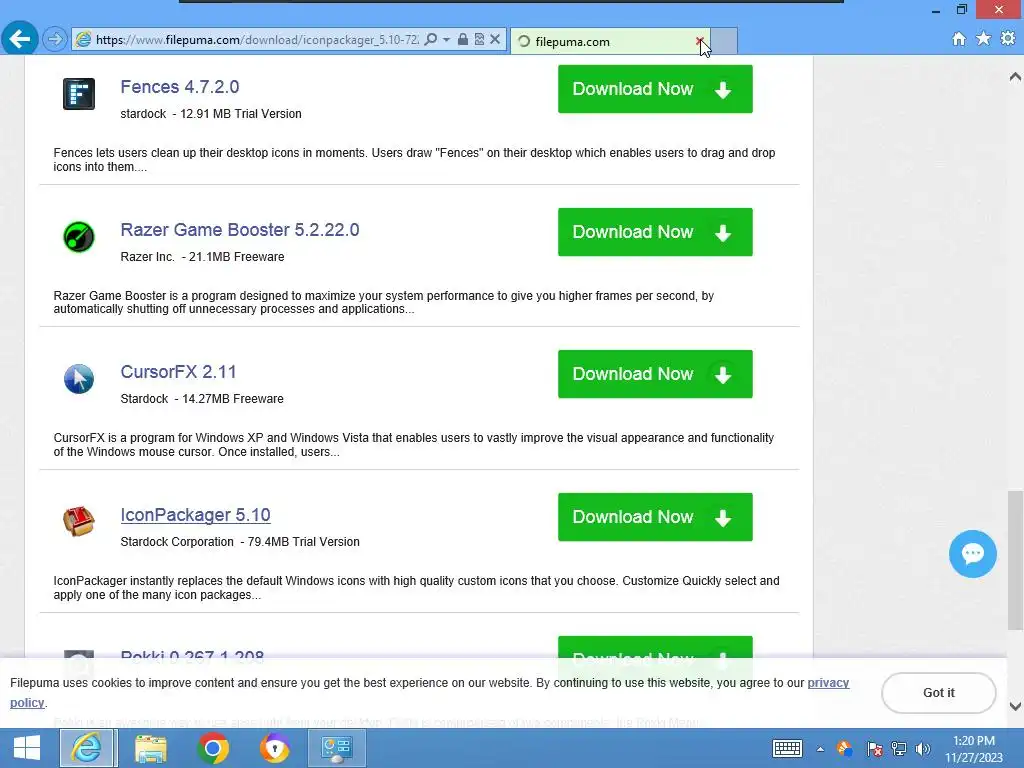Open a new blank tab
Image resolution: width=1024 pixels, height=768 pixels.
coord(724,41)
